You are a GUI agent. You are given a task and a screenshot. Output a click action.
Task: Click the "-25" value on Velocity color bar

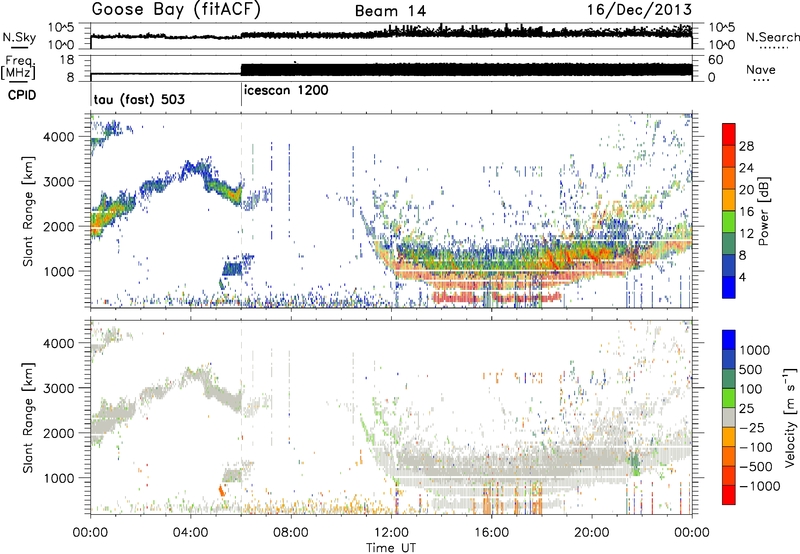pyautogui.click(x=752, y=427)
